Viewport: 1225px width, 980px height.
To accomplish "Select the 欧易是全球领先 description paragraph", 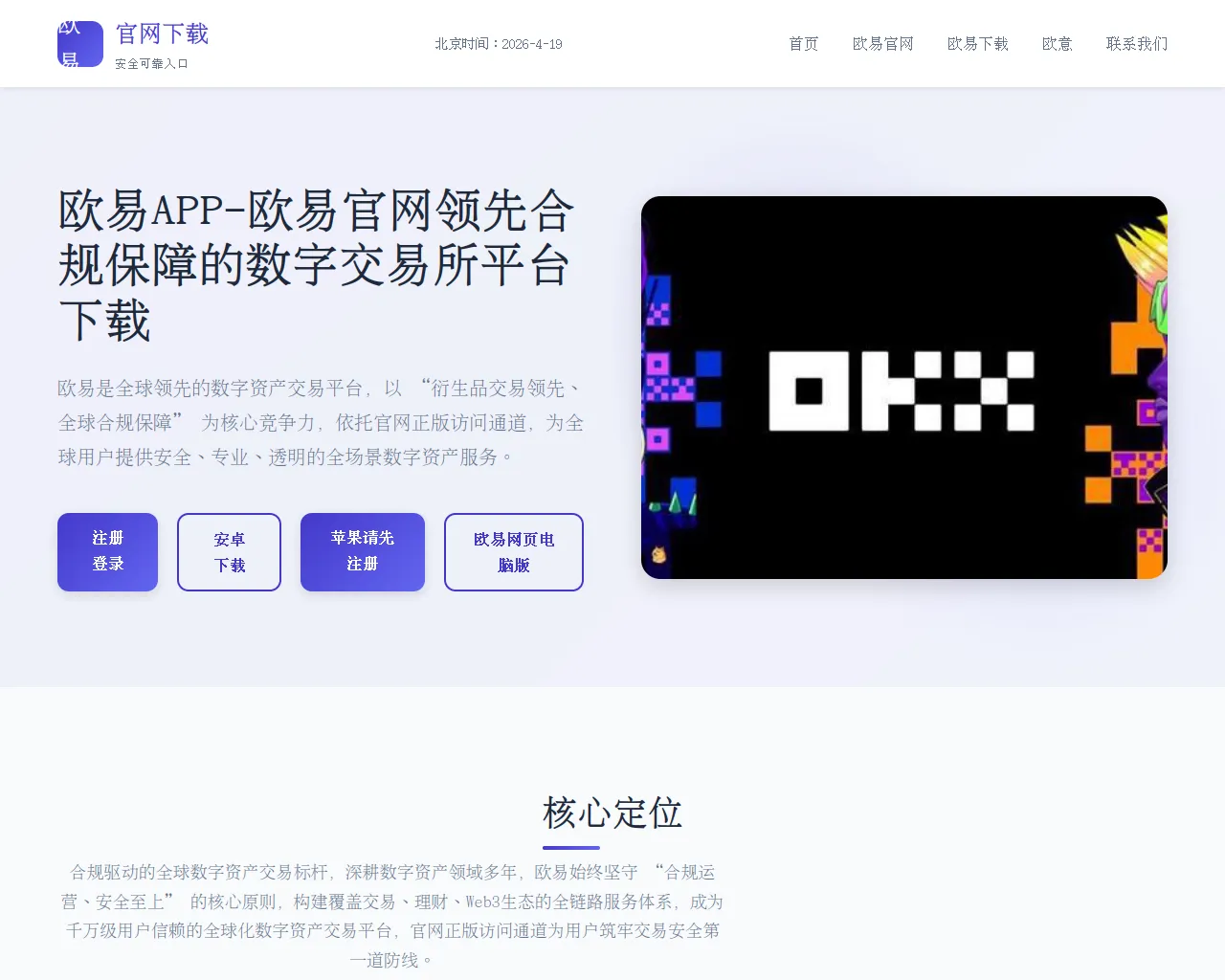I will coord(321,423).
